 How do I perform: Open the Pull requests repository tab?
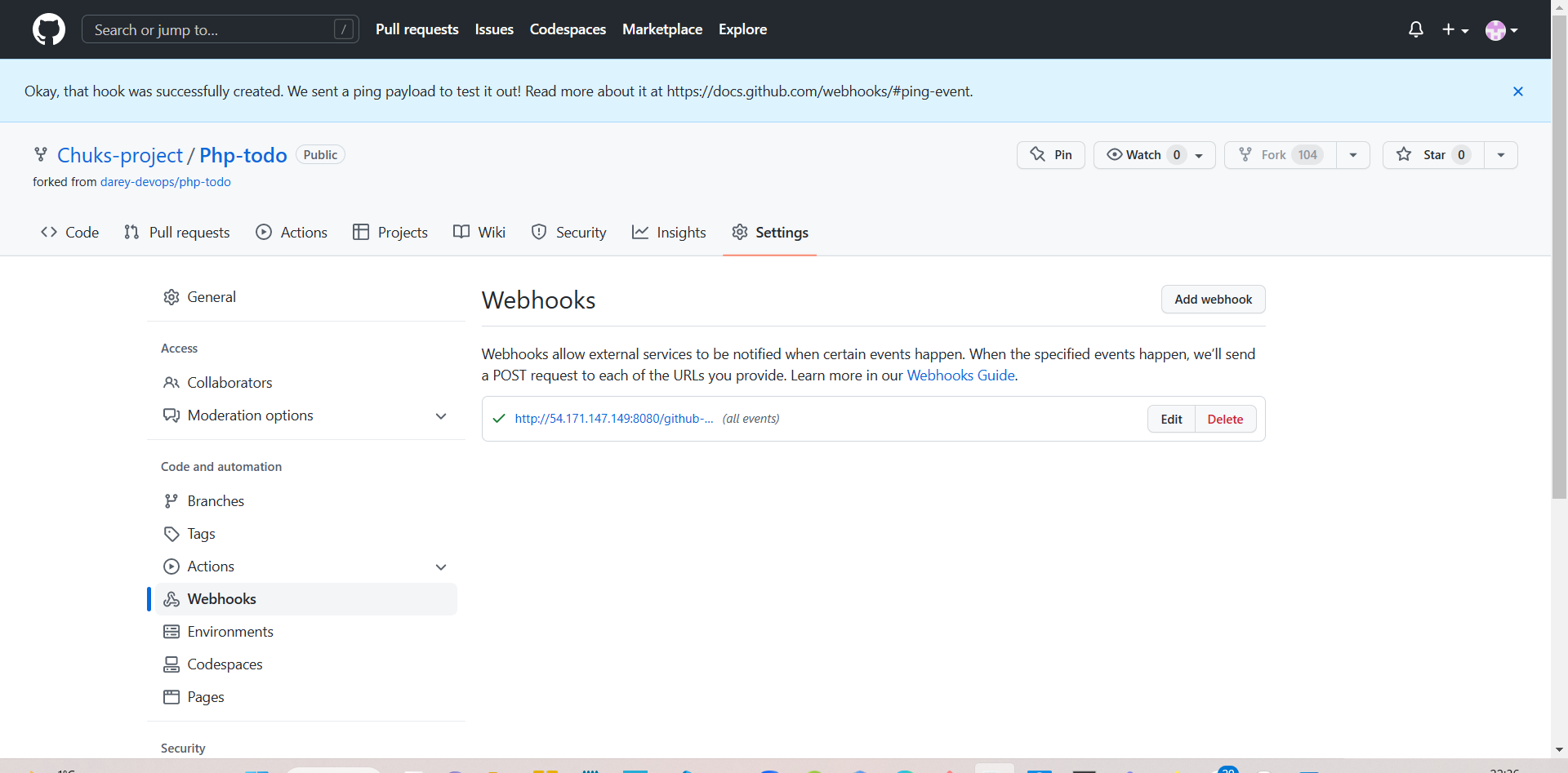point(177,233)
